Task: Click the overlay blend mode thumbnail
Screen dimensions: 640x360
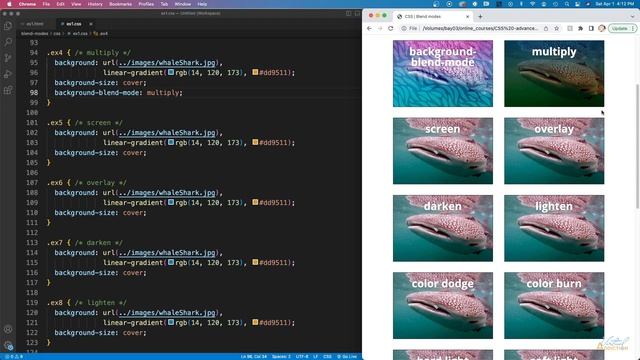Action: coord(554,151)
